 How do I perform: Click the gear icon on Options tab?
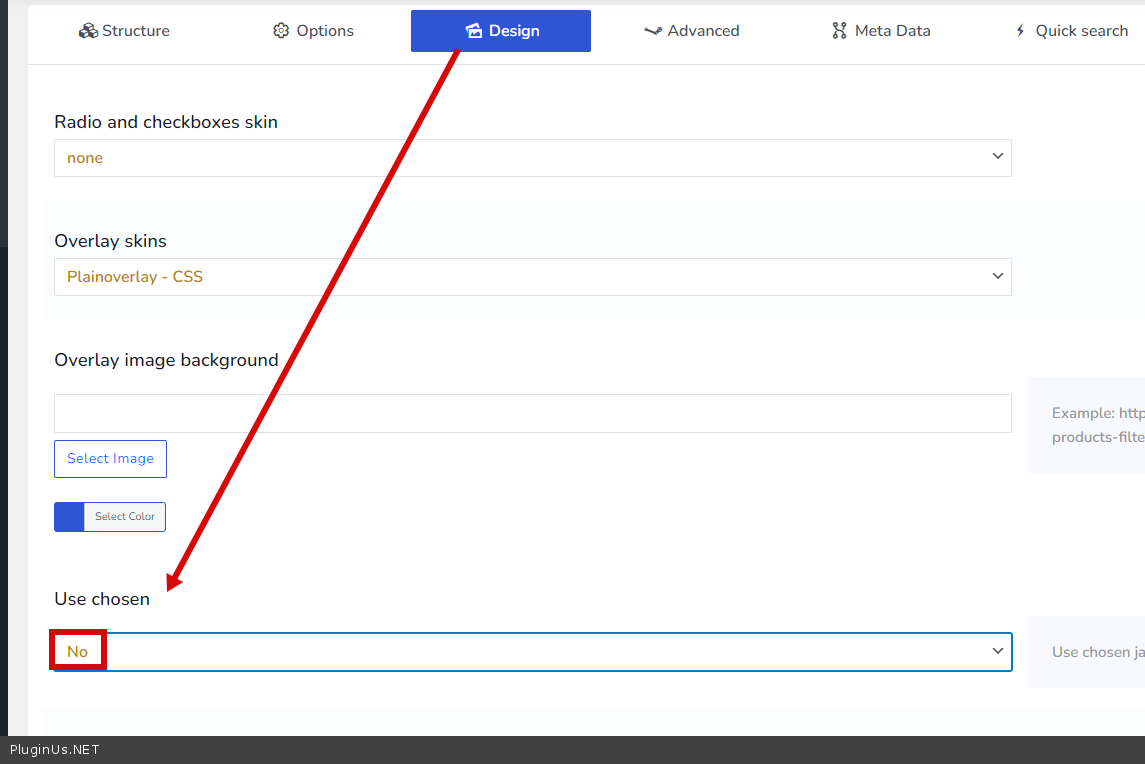281,31
